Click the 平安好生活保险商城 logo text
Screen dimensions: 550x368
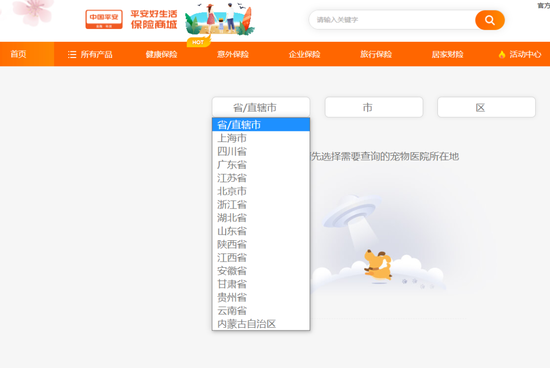154,19
